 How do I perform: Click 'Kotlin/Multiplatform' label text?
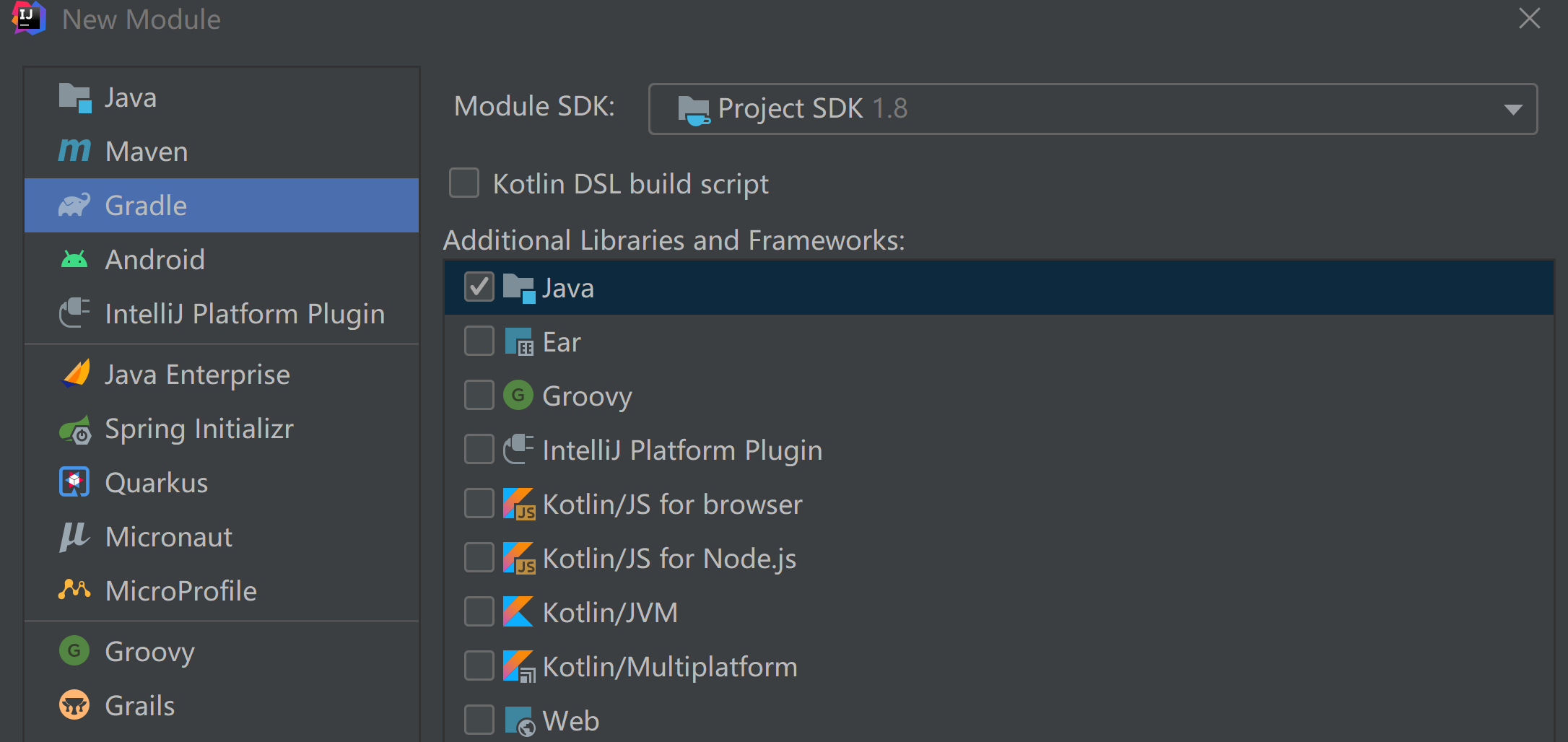(x=670, y=667)
